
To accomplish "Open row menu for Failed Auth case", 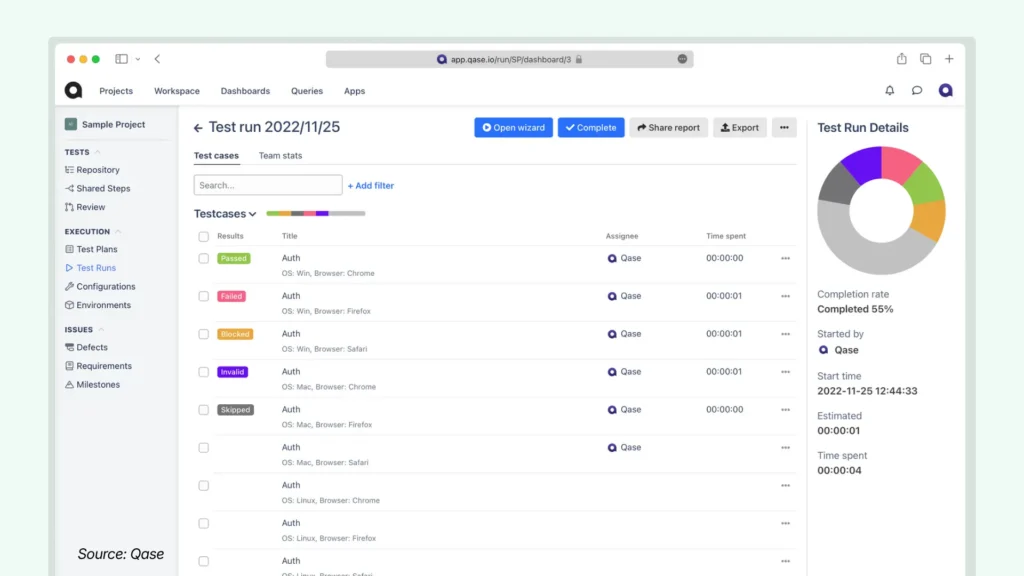I will coord(785,296).
